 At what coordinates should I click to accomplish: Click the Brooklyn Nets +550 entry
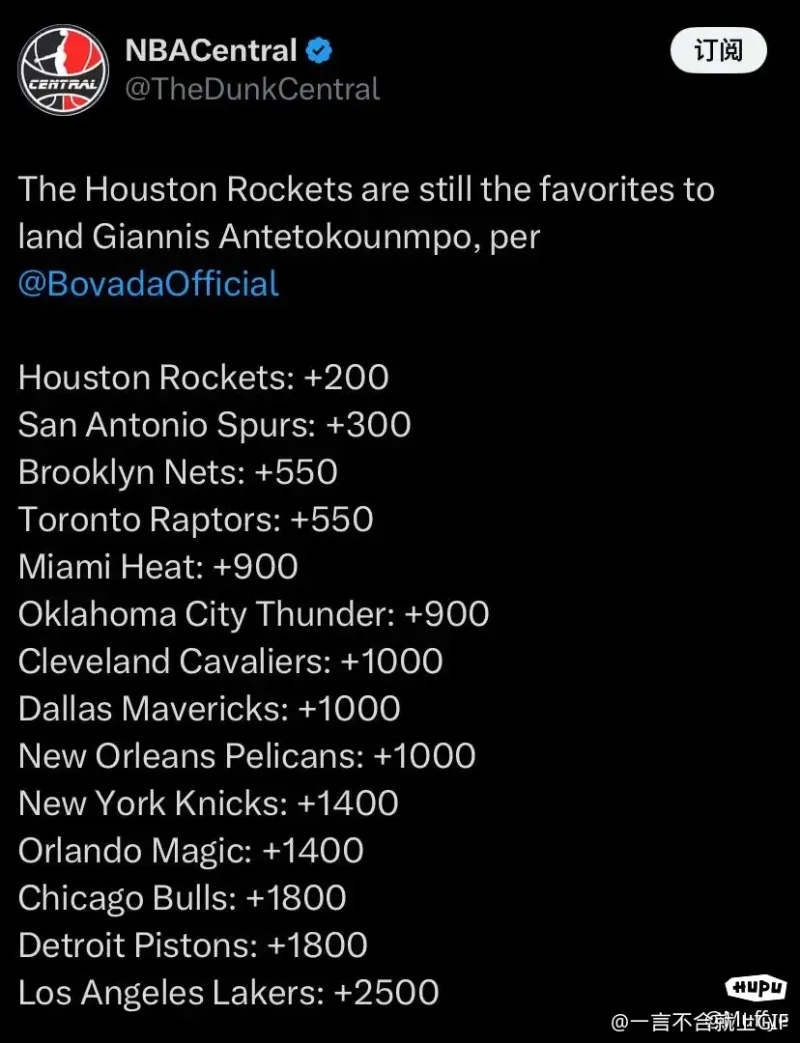tap(178, 472)
